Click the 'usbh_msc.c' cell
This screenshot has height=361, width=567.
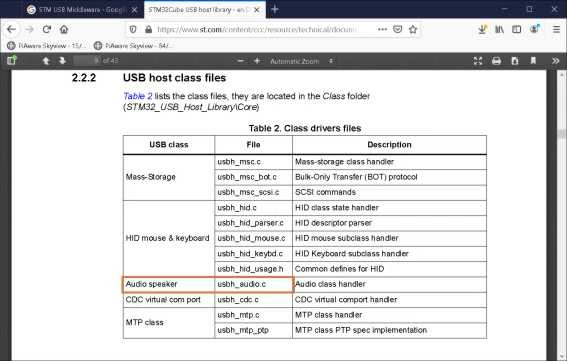coord(253,162)
